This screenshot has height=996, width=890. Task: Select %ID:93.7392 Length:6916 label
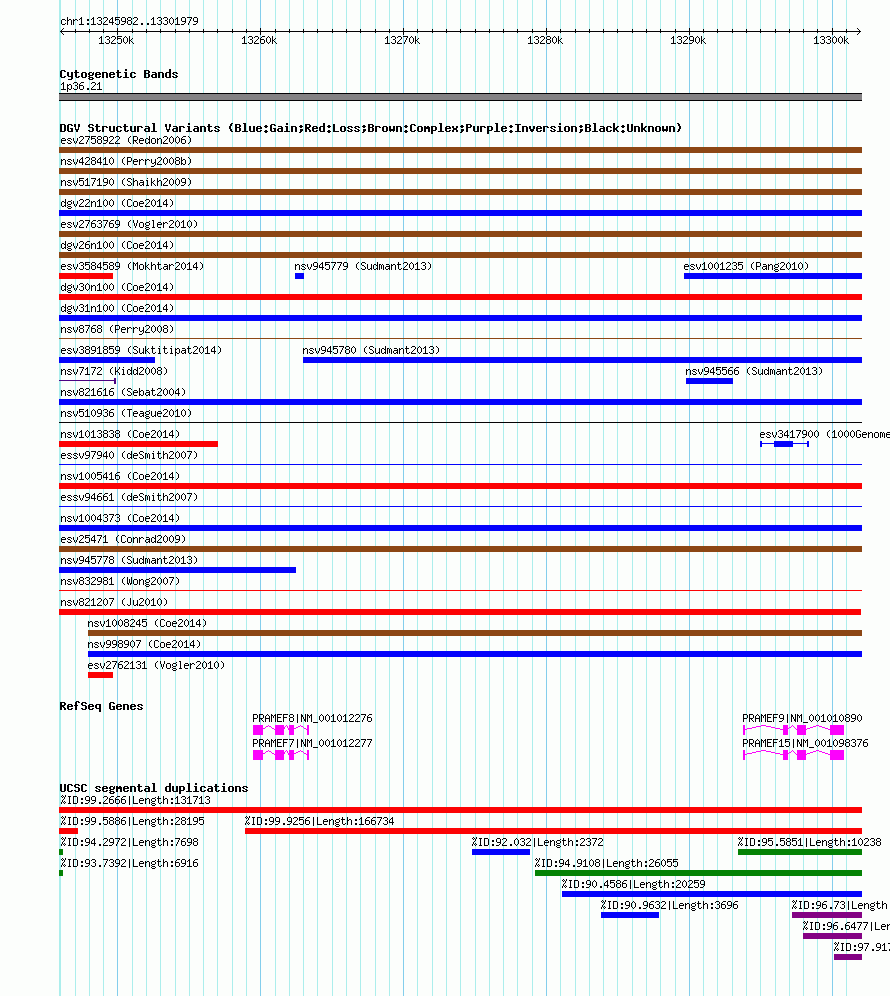pos(129,863)
